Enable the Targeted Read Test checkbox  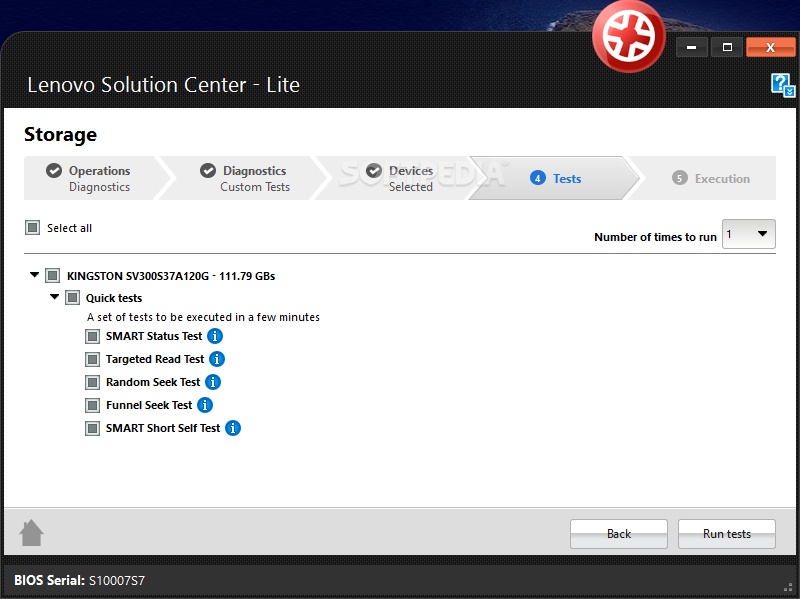pos(92,359)
